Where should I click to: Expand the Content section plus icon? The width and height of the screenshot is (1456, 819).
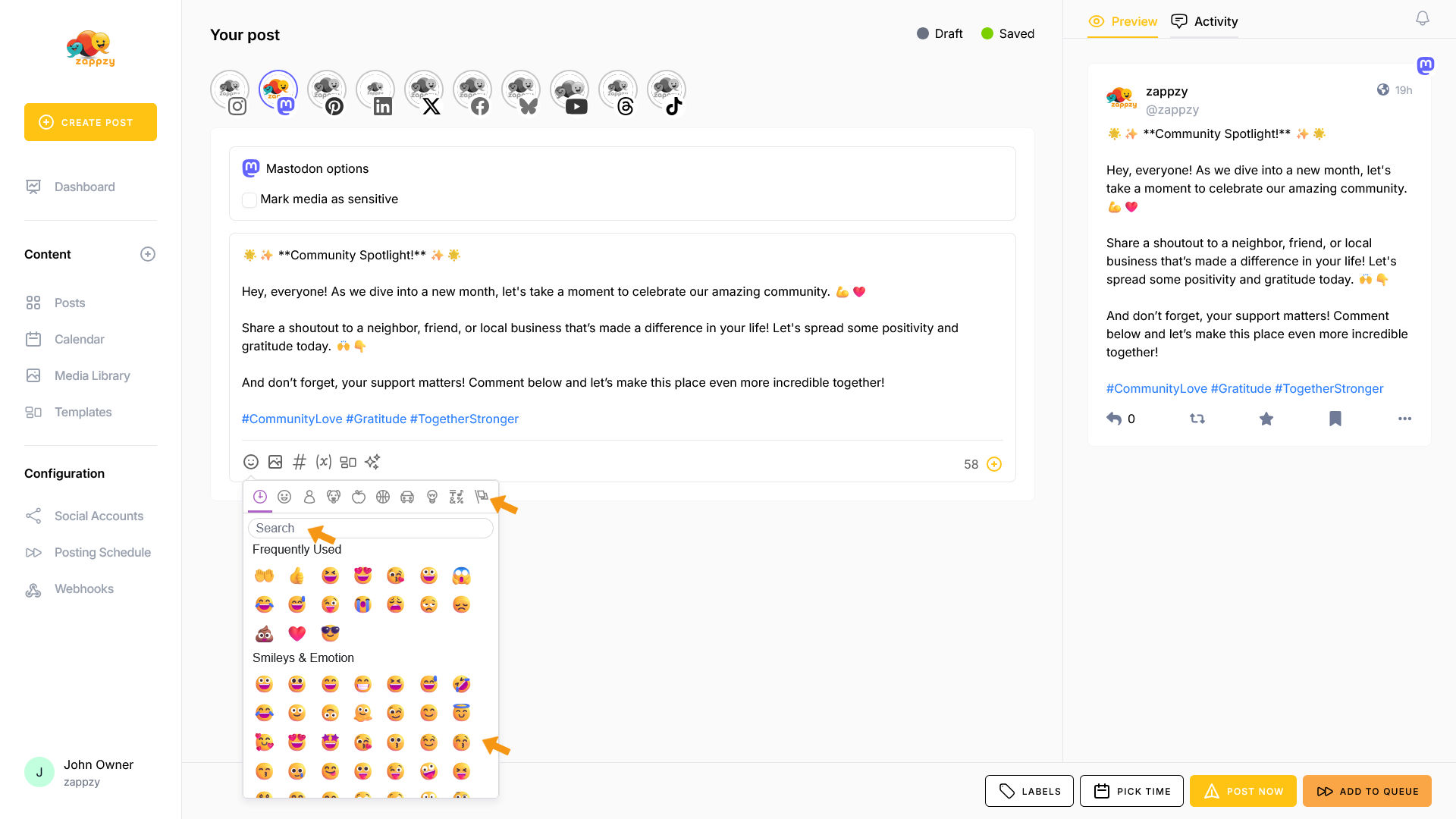tap(148, 254)
